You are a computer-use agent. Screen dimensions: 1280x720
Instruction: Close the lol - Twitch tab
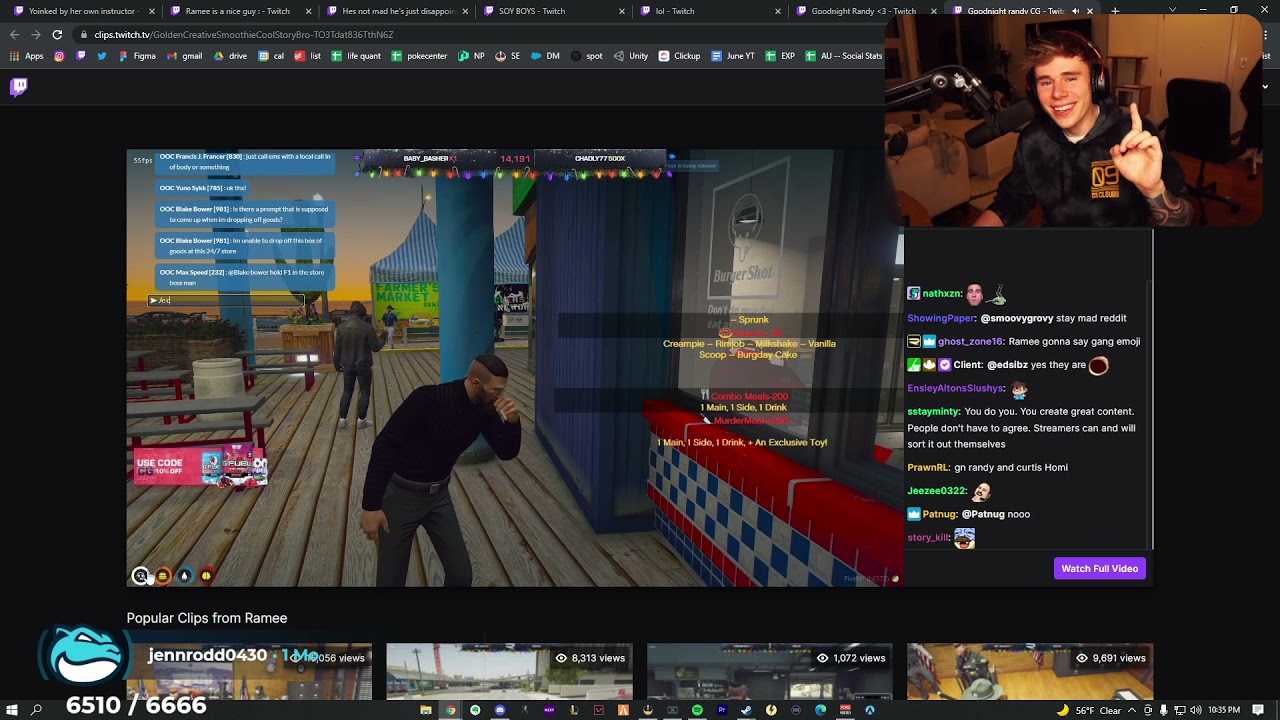tap(778, 11)
